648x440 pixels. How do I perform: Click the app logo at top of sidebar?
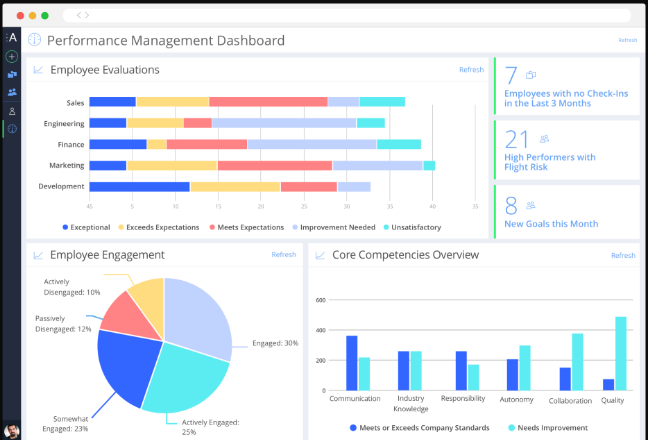pyautogui.click(x=12, y=39)
